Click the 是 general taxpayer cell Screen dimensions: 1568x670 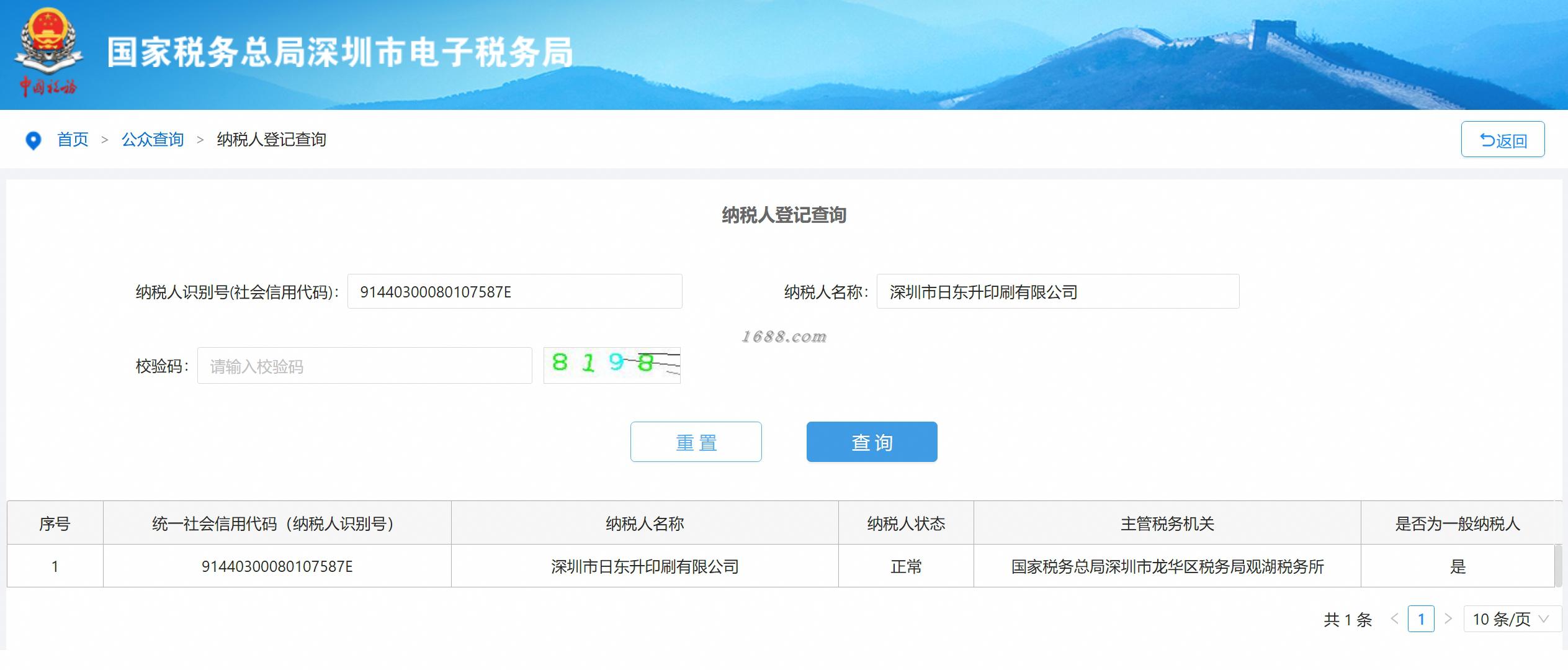point(1458,566)
